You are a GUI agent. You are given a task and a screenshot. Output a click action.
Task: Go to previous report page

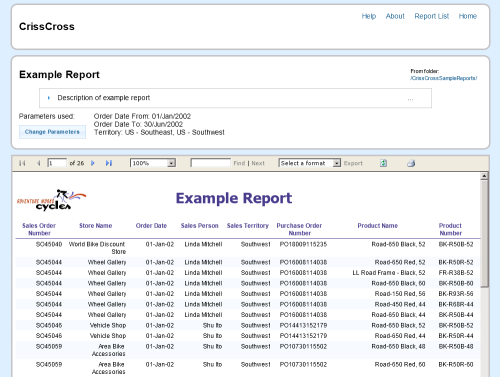click(x=39, y=163)
